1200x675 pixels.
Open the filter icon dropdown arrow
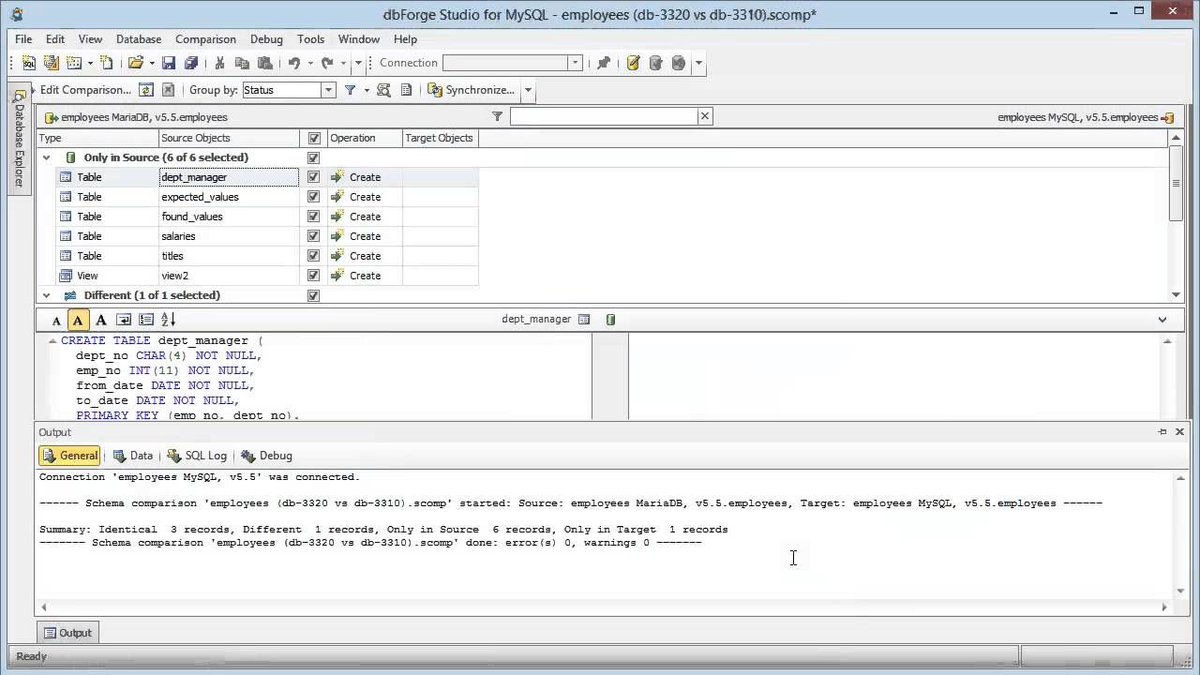click(x=365, y=90)
